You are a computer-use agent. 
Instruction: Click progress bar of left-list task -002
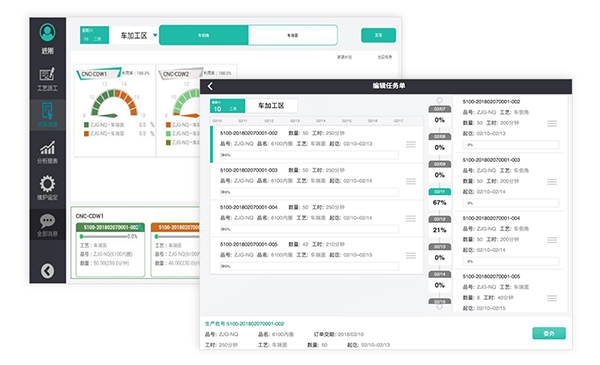309,155
